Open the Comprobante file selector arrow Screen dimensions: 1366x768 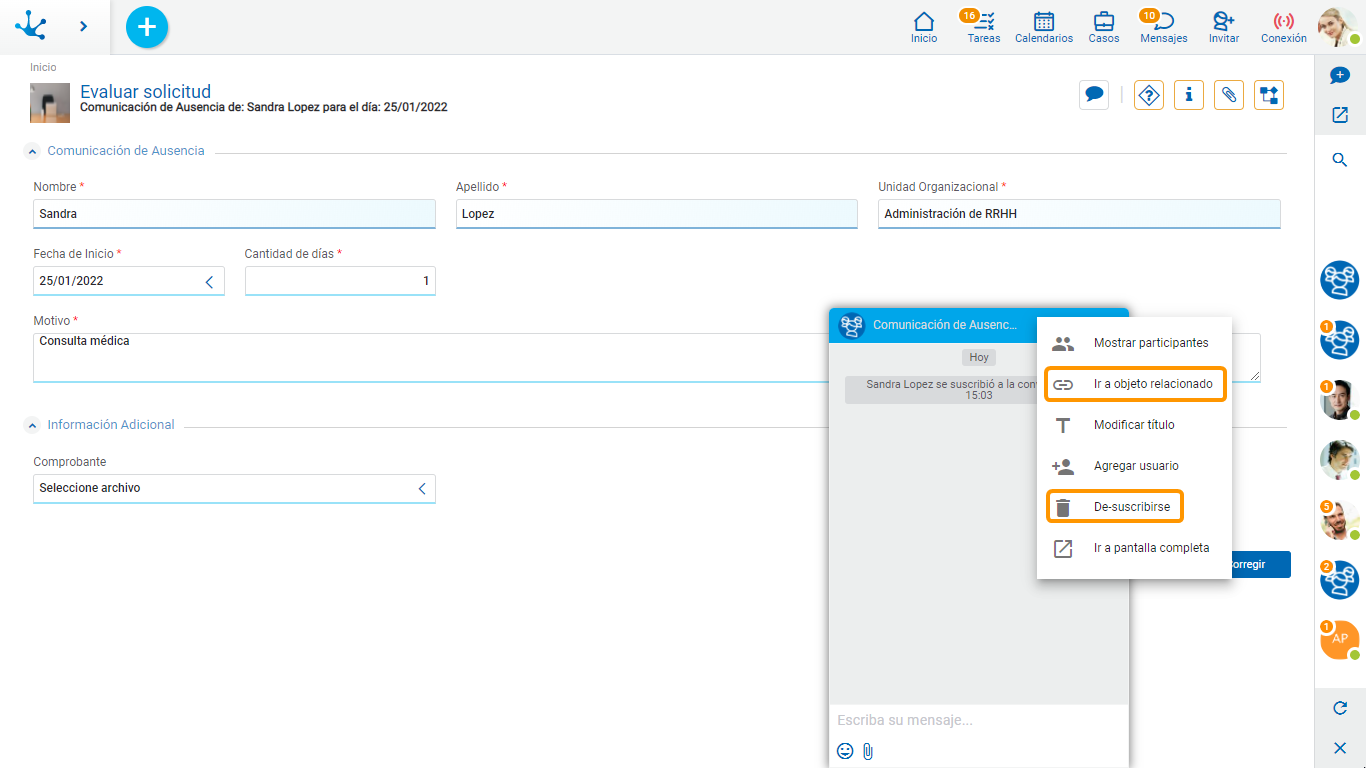tap(422, 489)
